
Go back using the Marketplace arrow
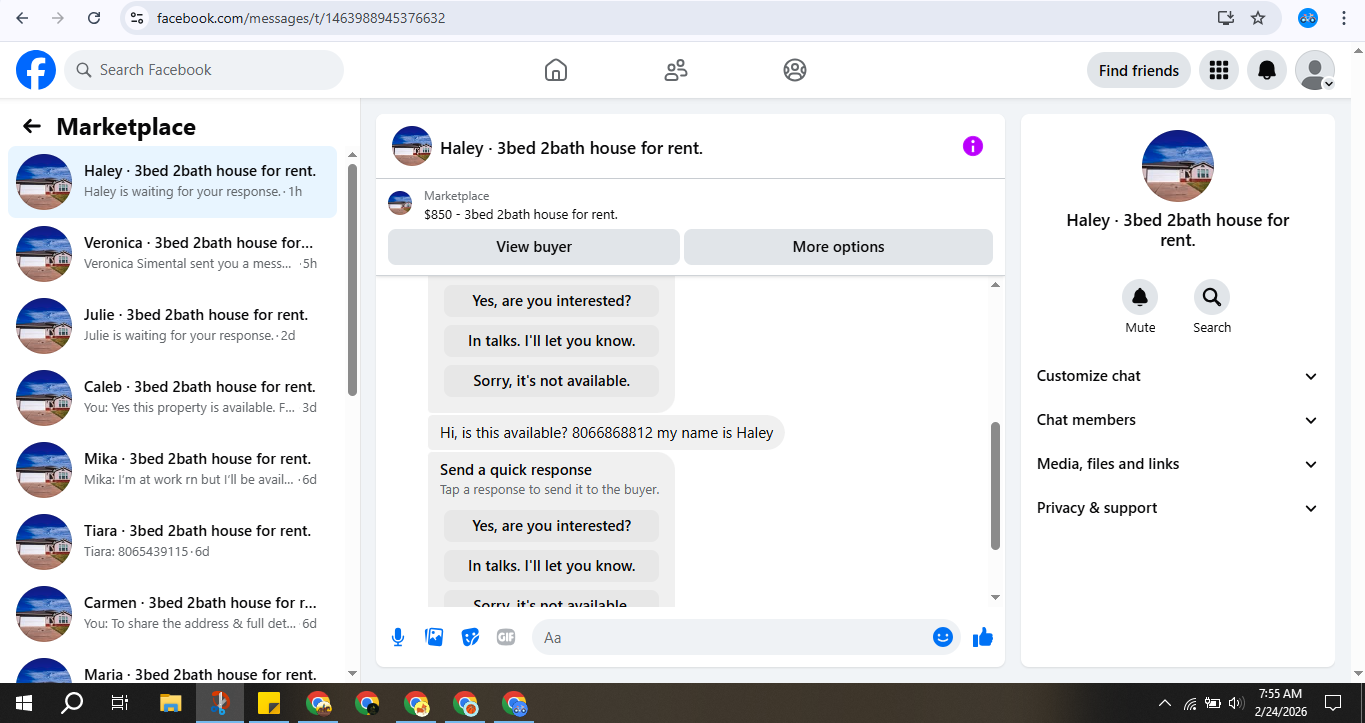coord(32,126)
